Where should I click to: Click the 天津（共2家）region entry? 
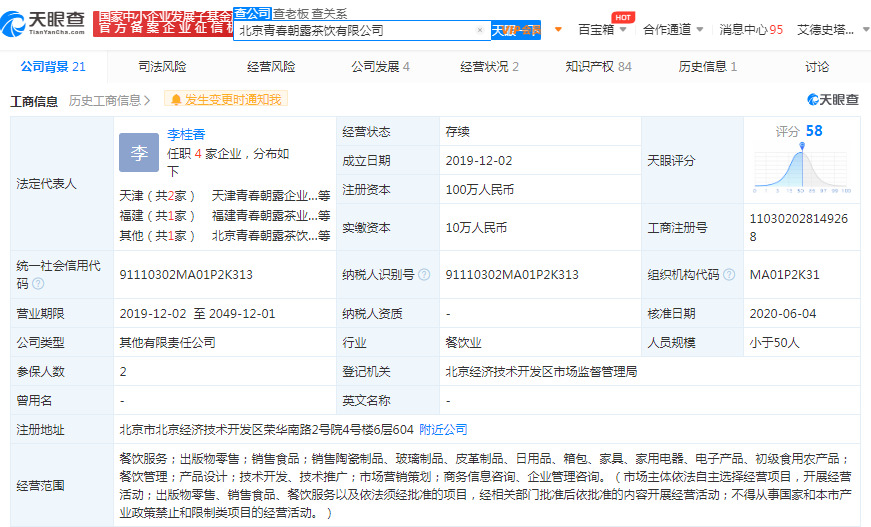(157, 195)
